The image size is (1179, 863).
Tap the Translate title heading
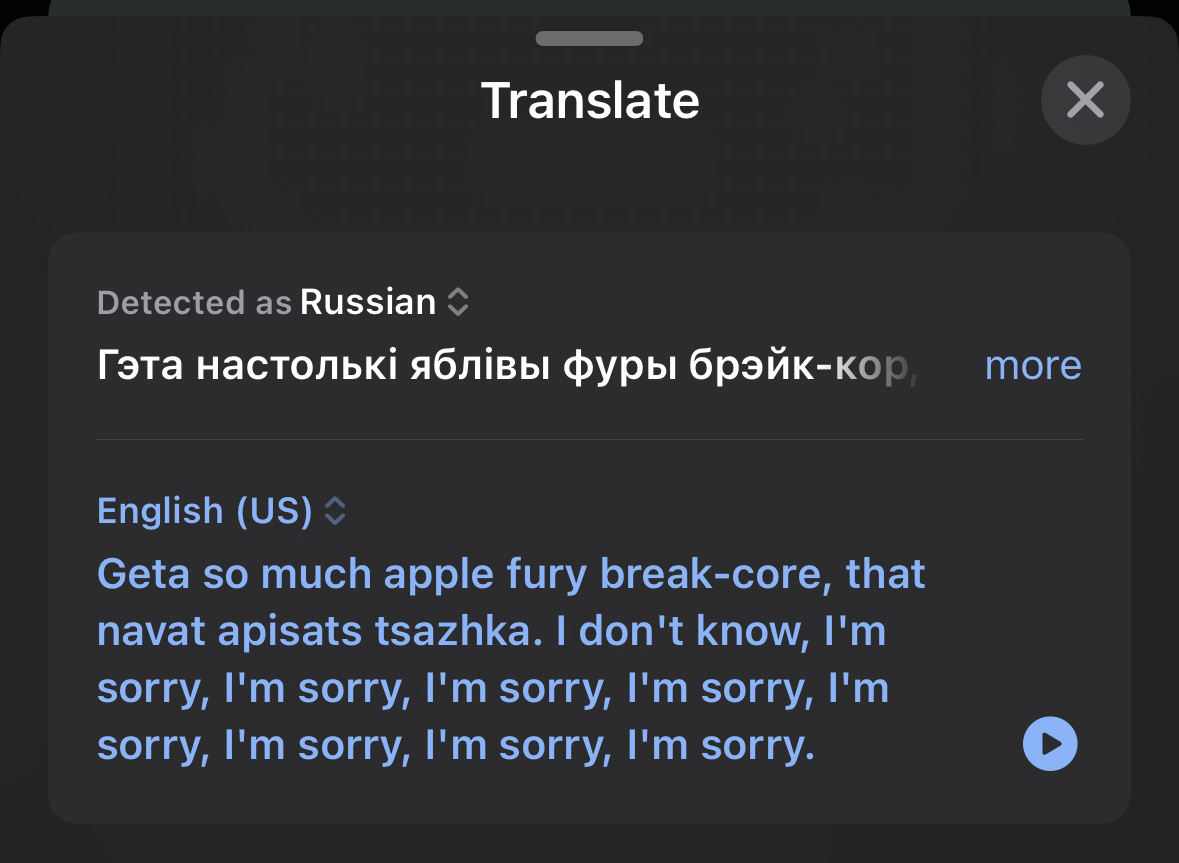click(x=590, y=101)
